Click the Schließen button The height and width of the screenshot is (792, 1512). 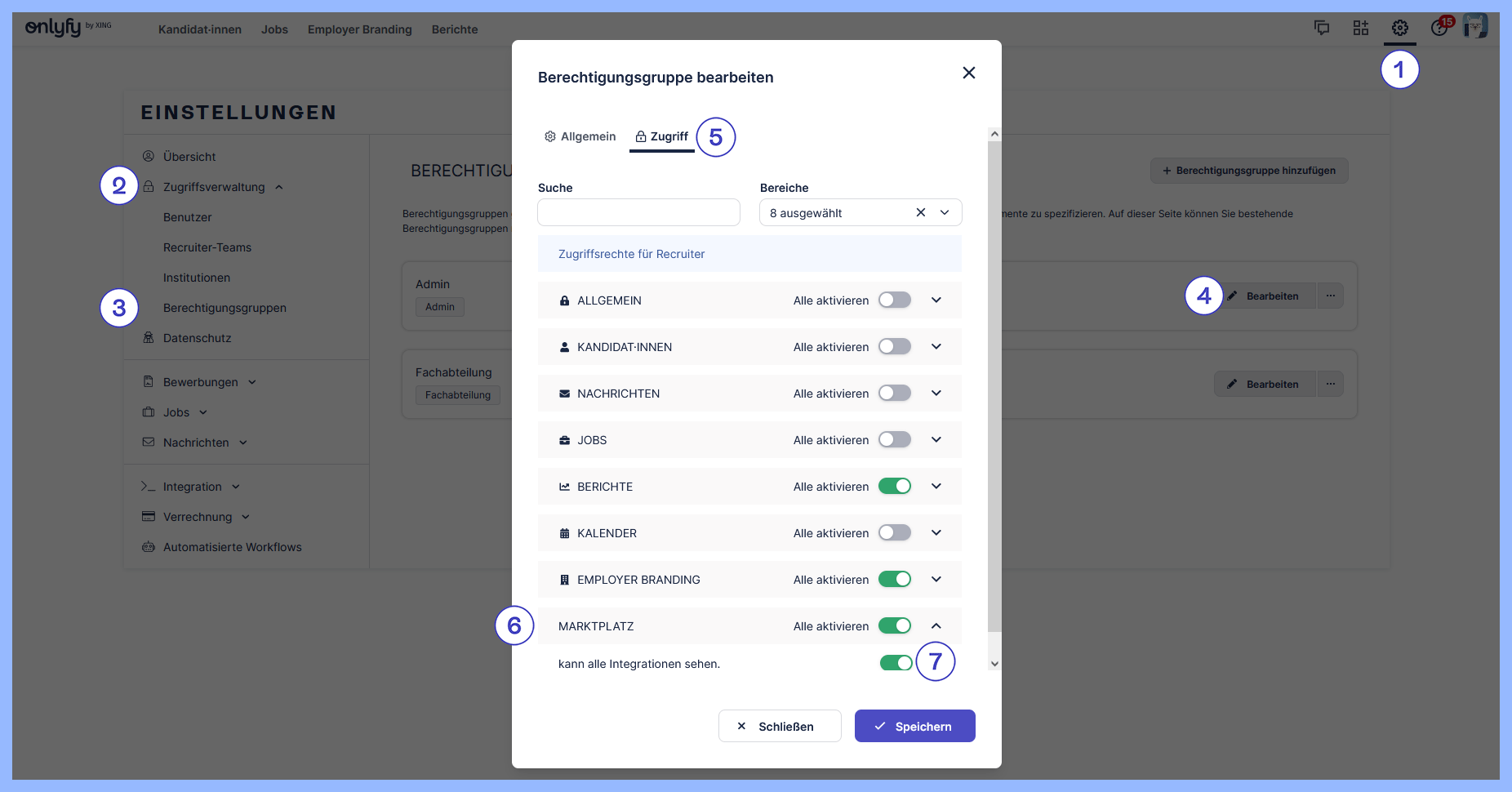(779, 726)
